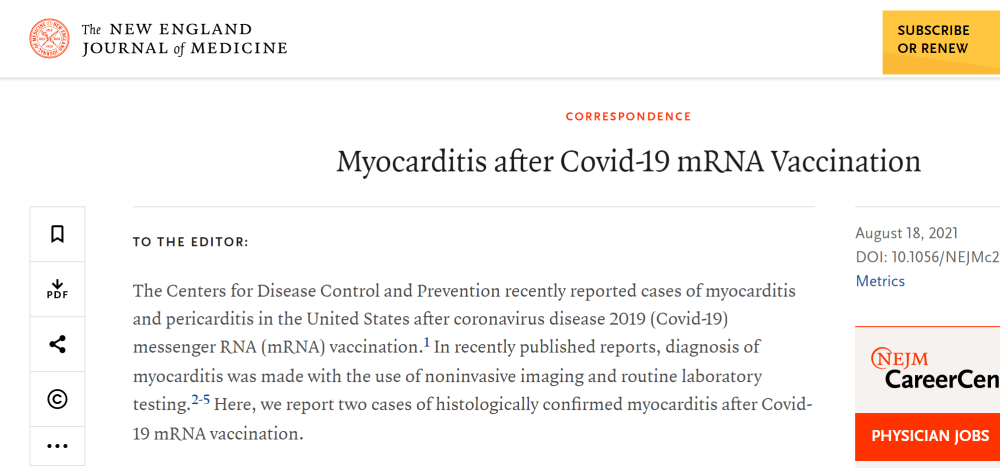Click the NEJM circular seal logo
The width and height of the screenshot is (1000, 468).
[x=50, y=38]
